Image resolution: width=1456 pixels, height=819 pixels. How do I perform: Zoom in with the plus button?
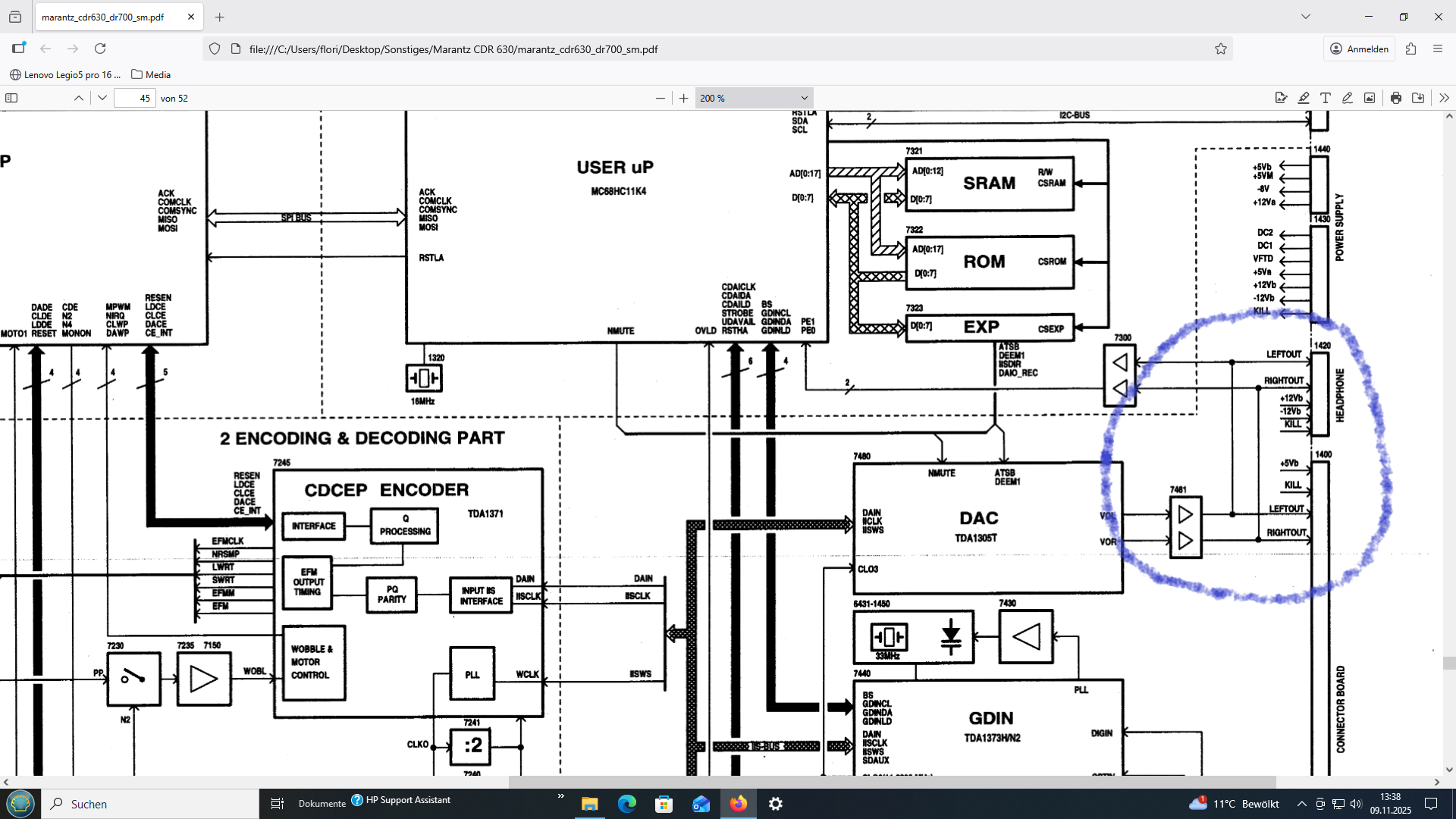[x=683, y=98]
